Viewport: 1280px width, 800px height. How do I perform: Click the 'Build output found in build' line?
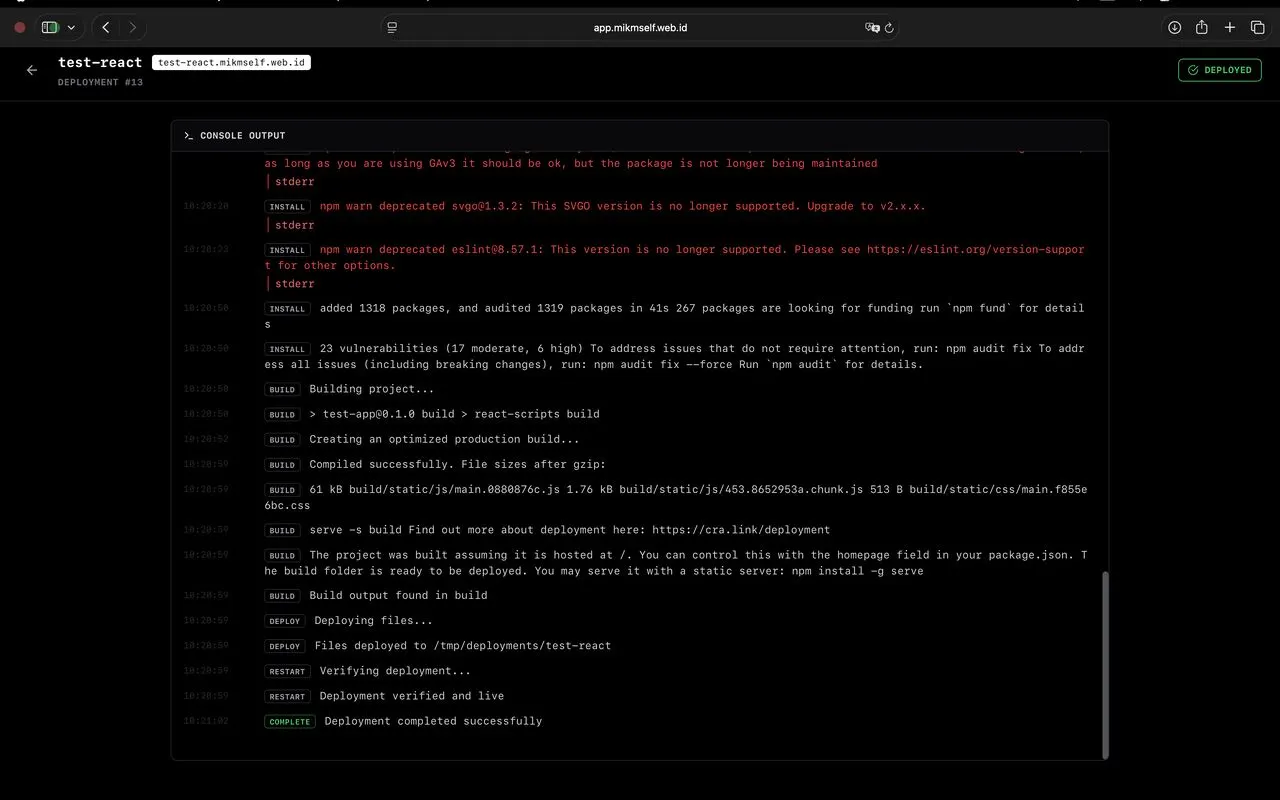pyautogui.click(x=398, y=595)
